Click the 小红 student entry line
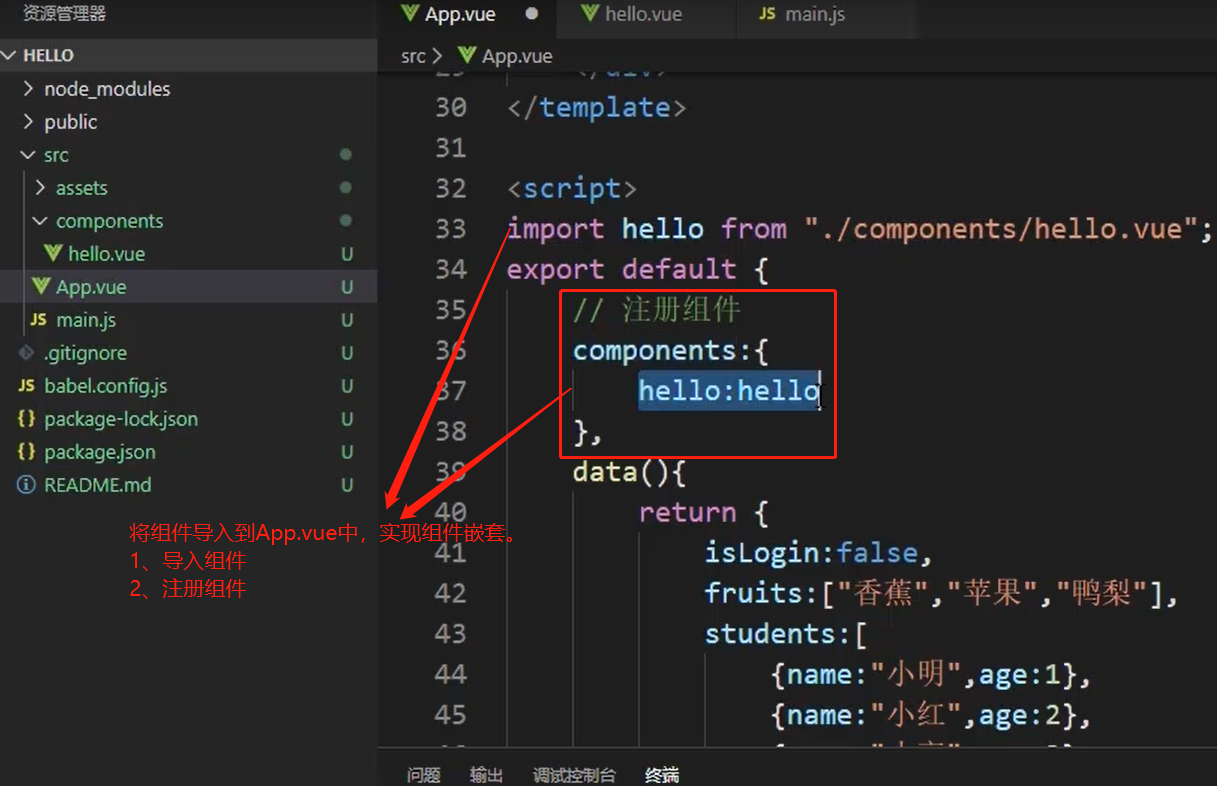 pos(930,715)
